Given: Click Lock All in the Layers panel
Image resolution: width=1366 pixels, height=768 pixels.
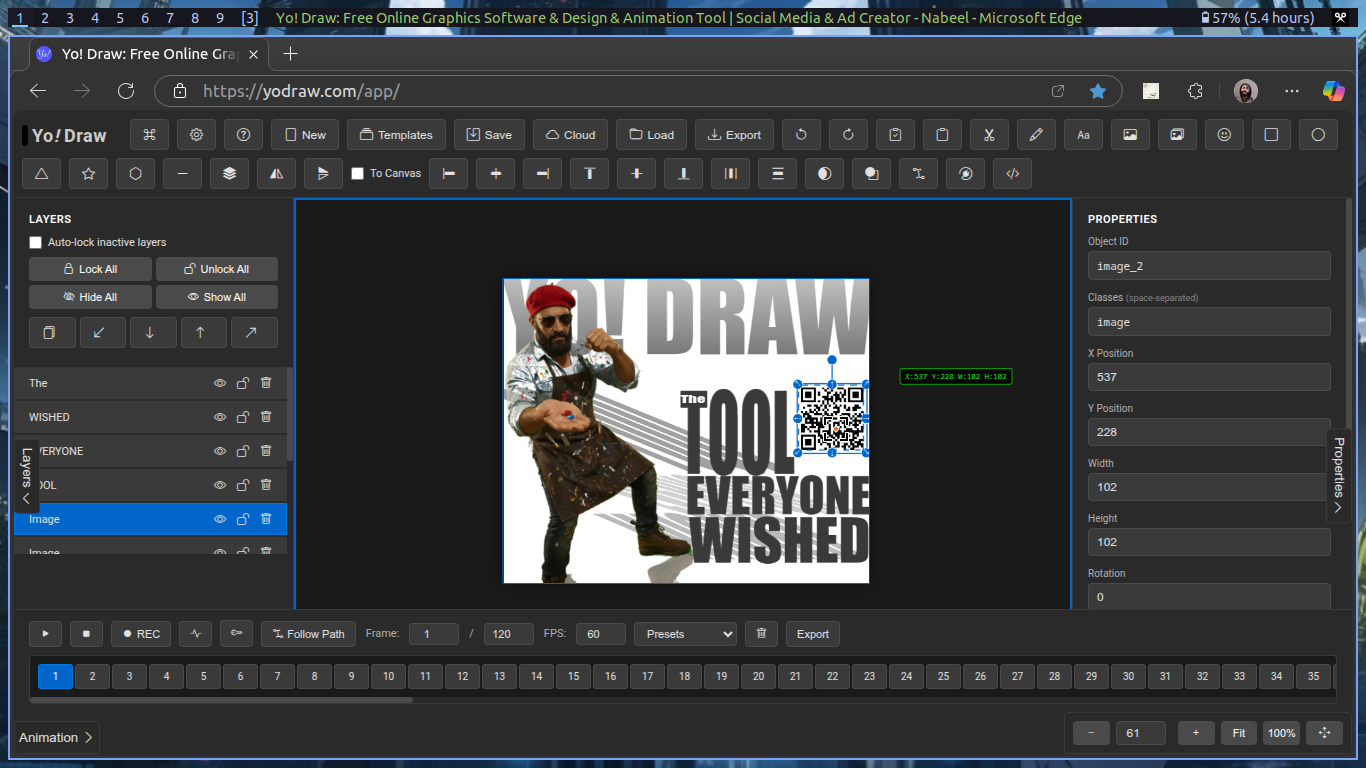Looking at the screenshot, I should tap(89, 268).
